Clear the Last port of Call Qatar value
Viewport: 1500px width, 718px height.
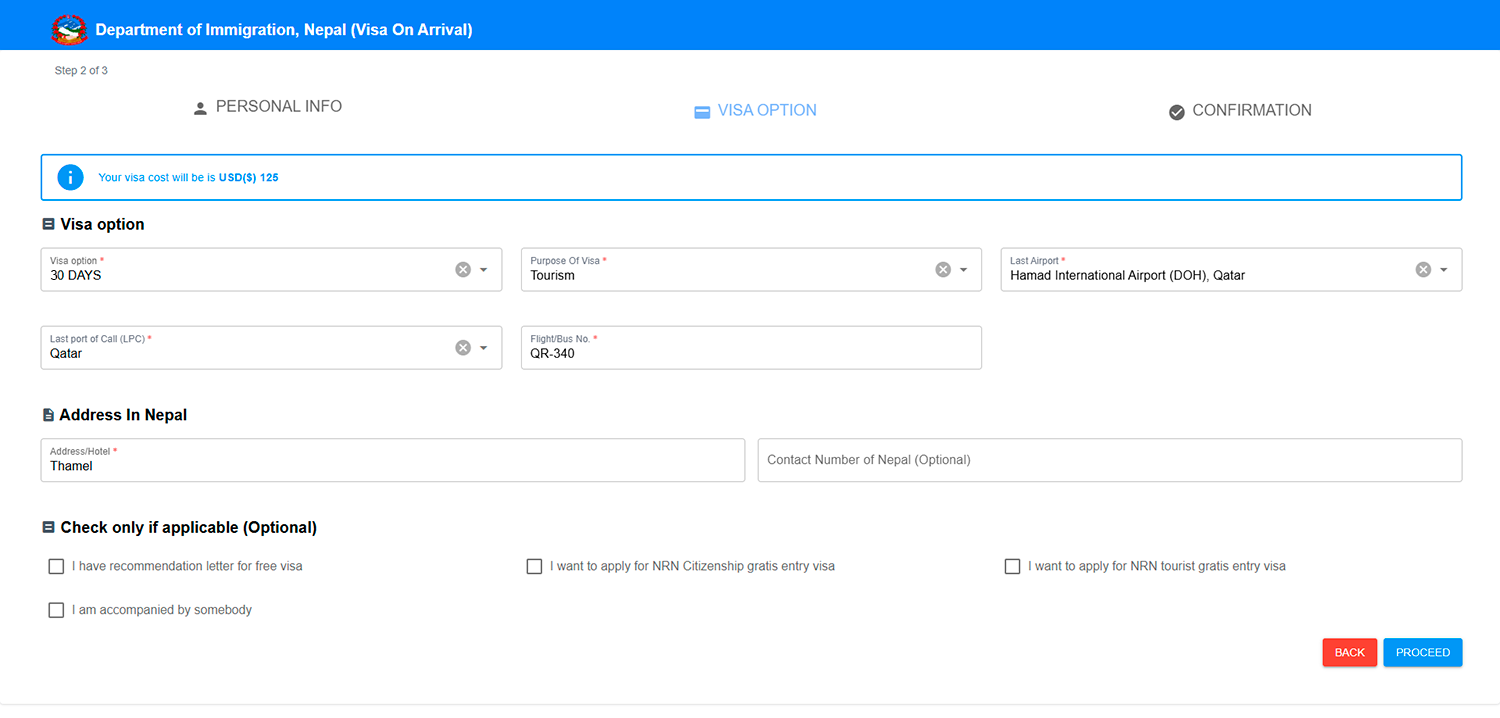tap(463, 347)
